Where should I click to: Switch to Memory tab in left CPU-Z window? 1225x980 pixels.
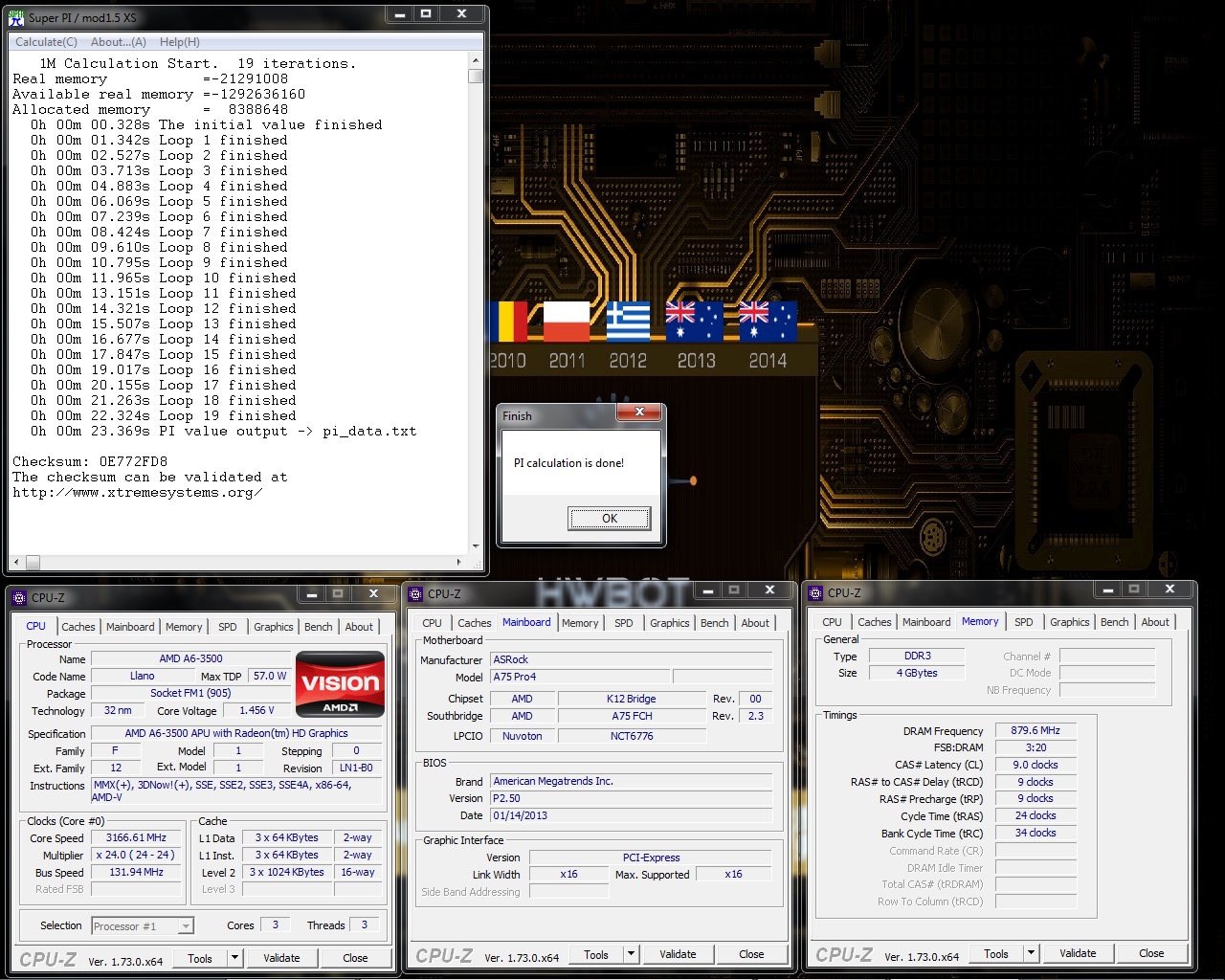[x=184, y=627]
